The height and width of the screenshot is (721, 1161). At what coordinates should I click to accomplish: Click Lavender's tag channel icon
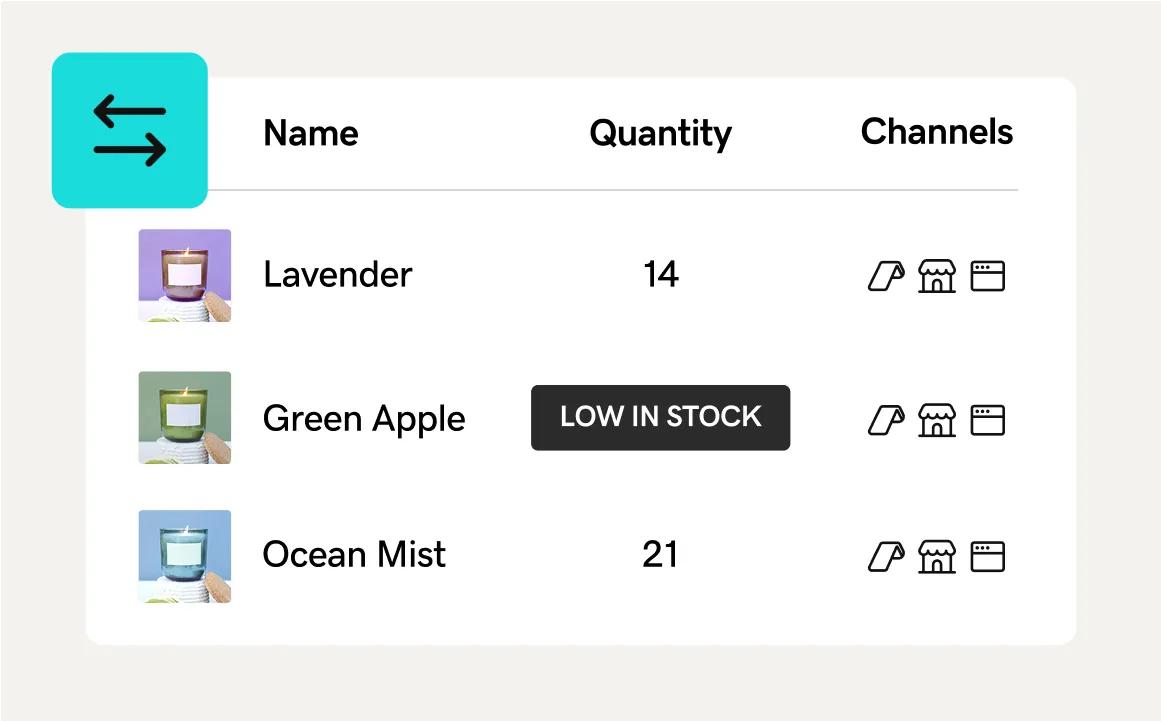885,276
